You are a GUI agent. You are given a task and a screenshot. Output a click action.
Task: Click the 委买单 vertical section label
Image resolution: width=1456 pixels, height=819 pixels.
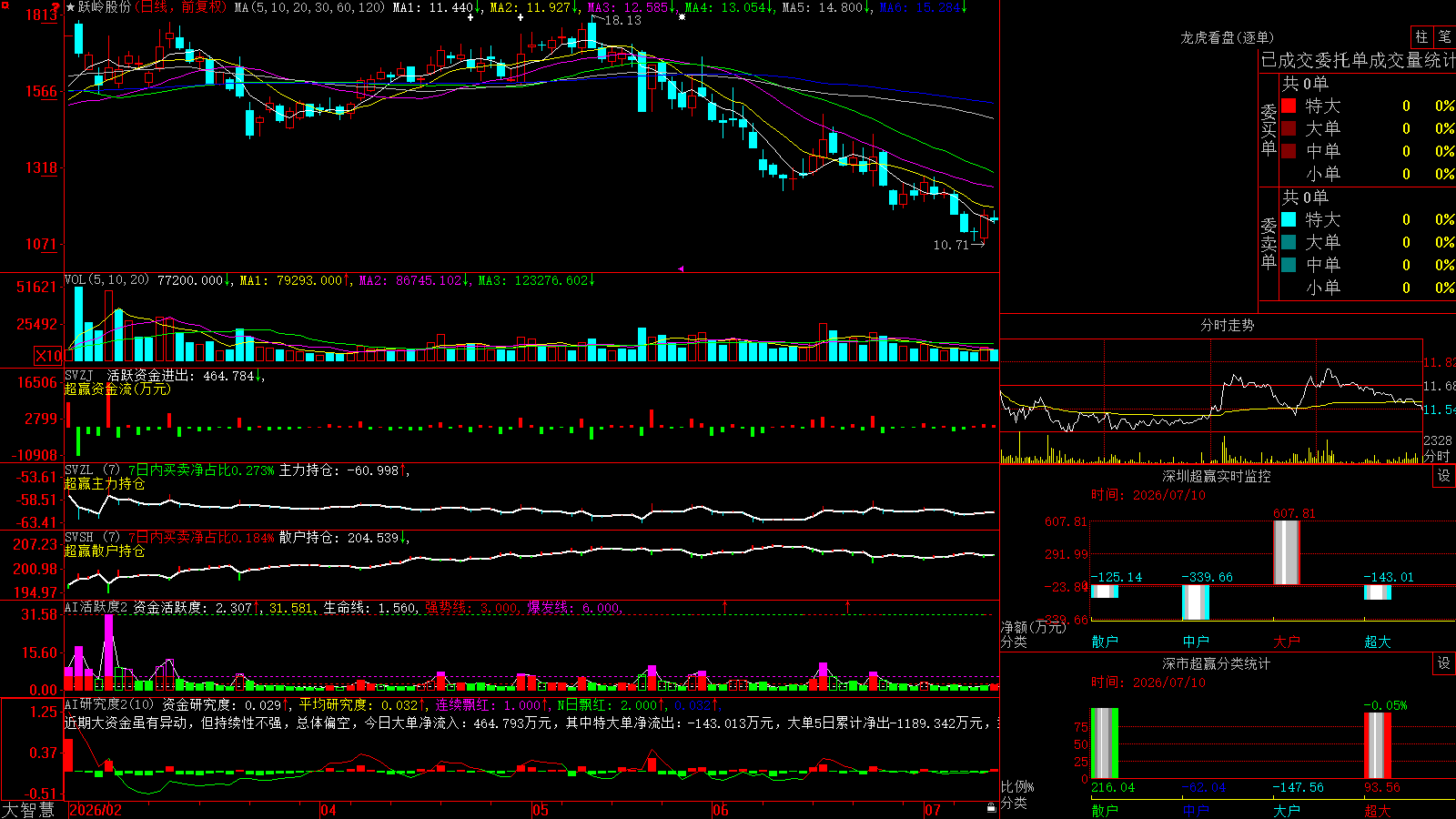(x=1269, y=129)
